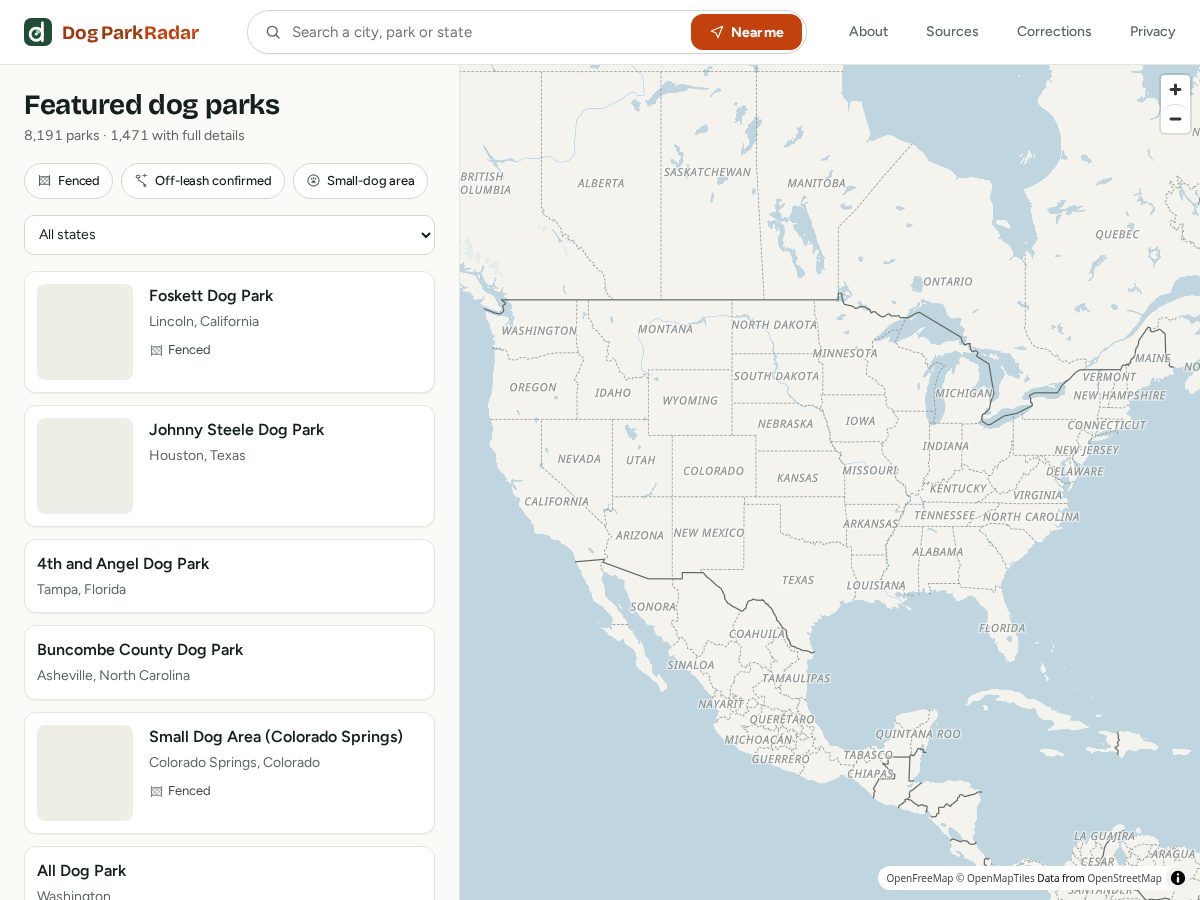Click the Featured dog parks heading
Screen dimensions: 1200x900
(152, 105)
